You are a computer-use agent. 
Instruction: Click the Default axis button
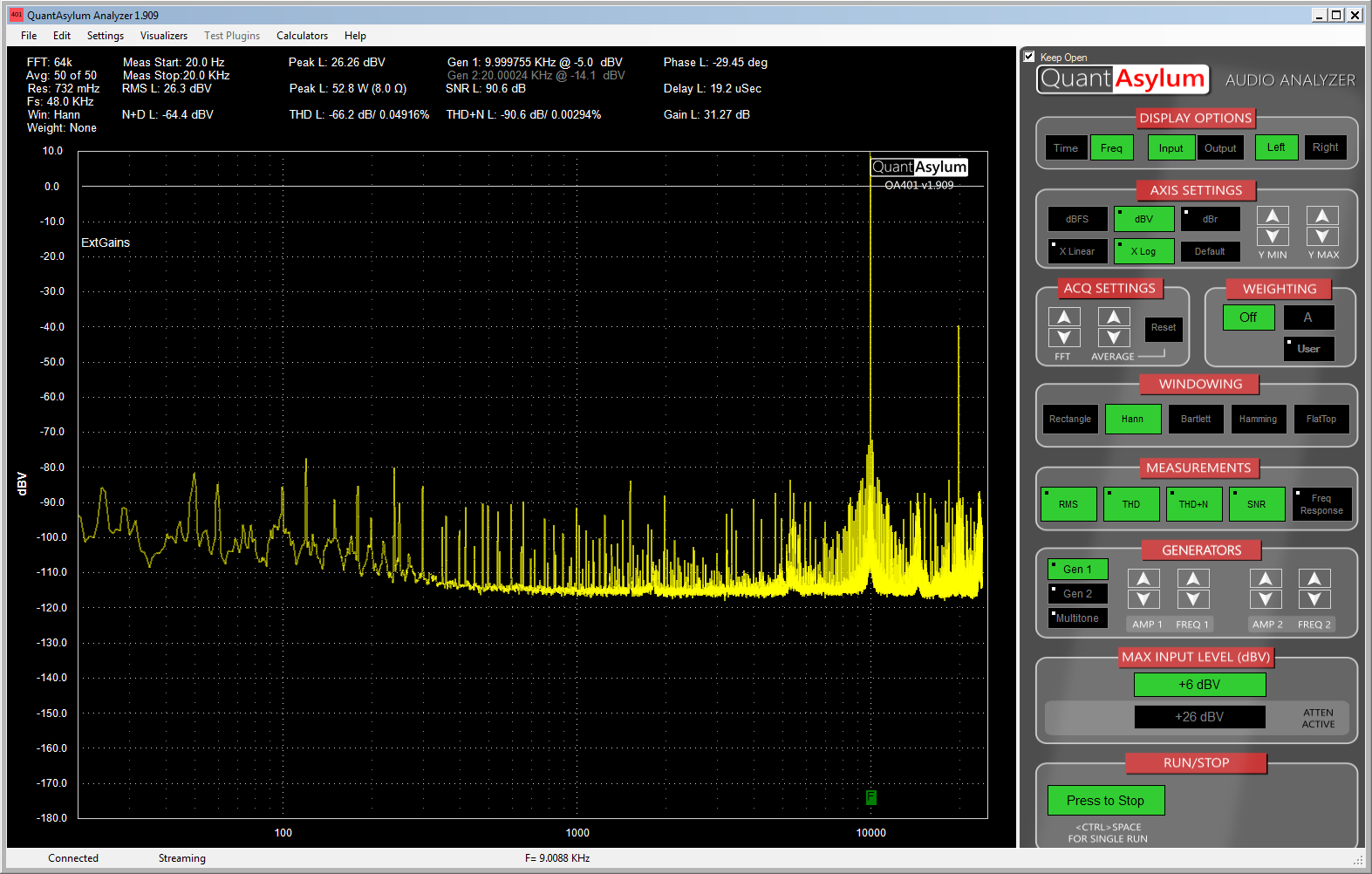click(x=1211, y=251)
